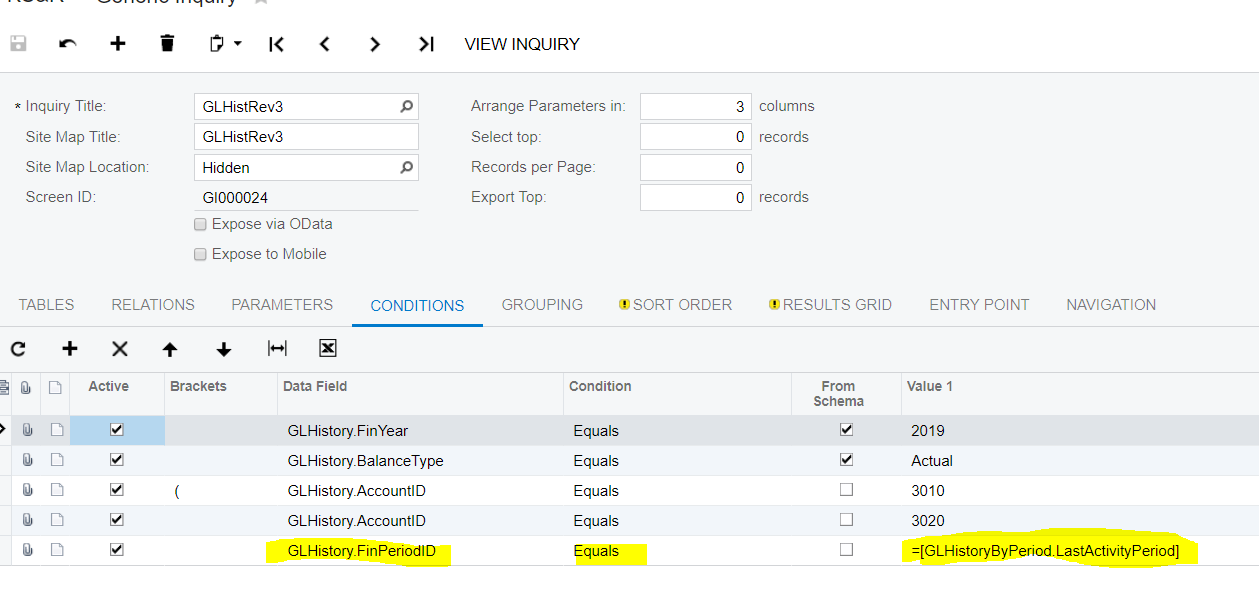Image resolution: width=1259 pixels, height=616 pixels.
Task: Click the VIEW INQUIRY button
Action: pyautogui.click(x=522, y=44)
